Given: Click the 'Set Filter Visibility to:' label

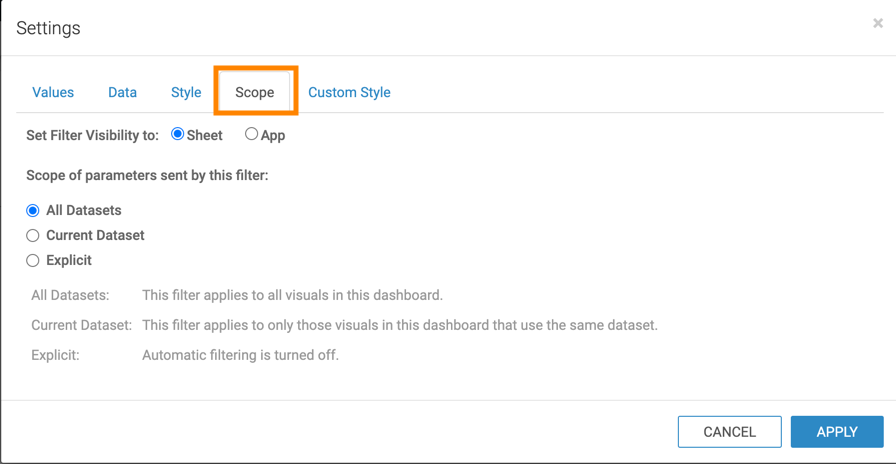Looking at the screenshot, I should [92, 135].
